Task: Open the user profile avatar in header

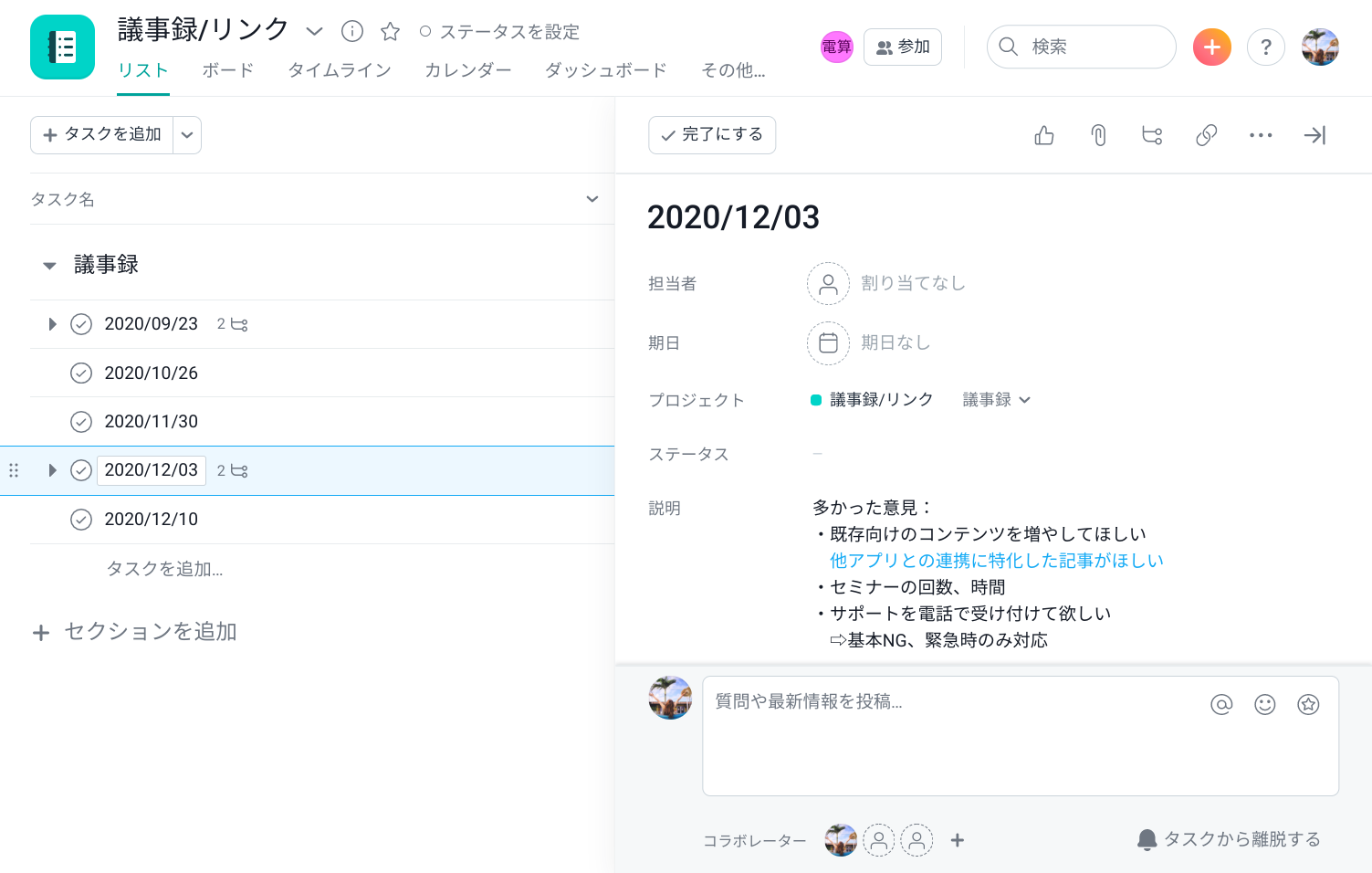Action: pos(1320,47)
